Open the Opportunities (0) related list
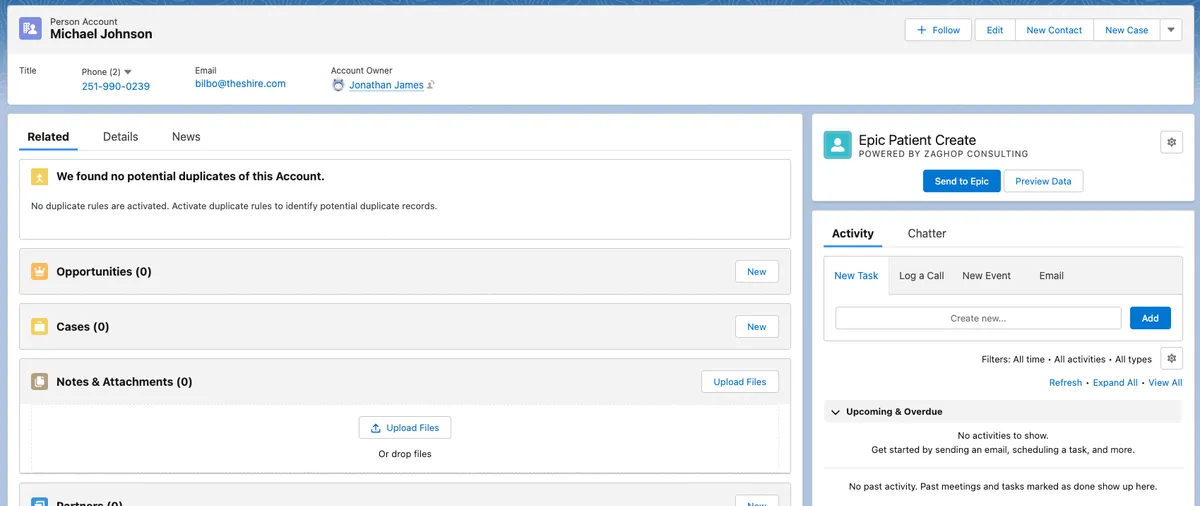The height and width of the screenshot is (506, 1200). pyautogui.click(x=104, y=271)
